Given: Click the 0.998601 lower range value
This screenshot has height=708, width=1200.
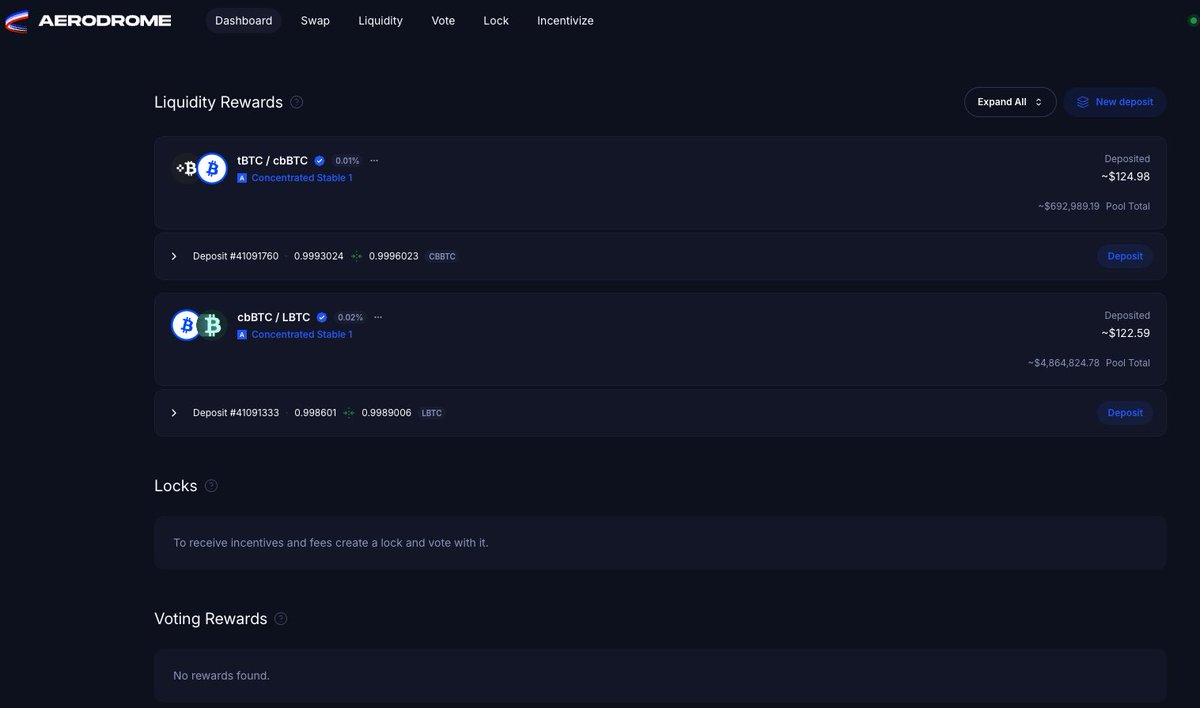Looking at the screenshot, I should coord(315,413).
